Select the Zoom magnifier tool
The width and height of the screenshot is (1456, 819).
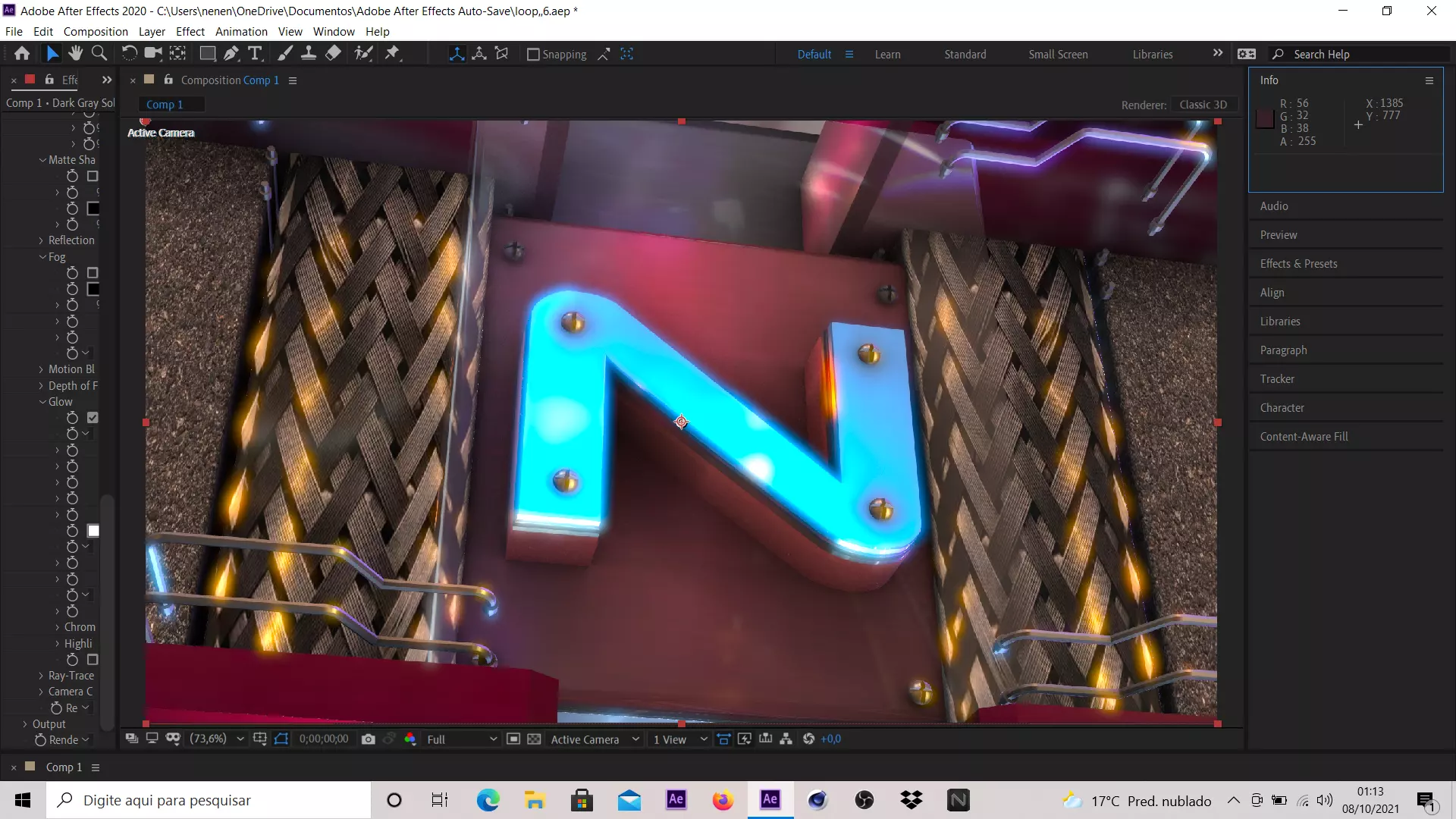[x=99, y=54]
